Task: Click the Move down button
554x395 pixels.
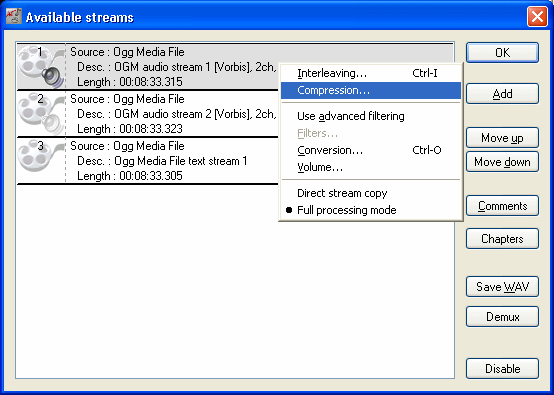Action: click(502, 162)
